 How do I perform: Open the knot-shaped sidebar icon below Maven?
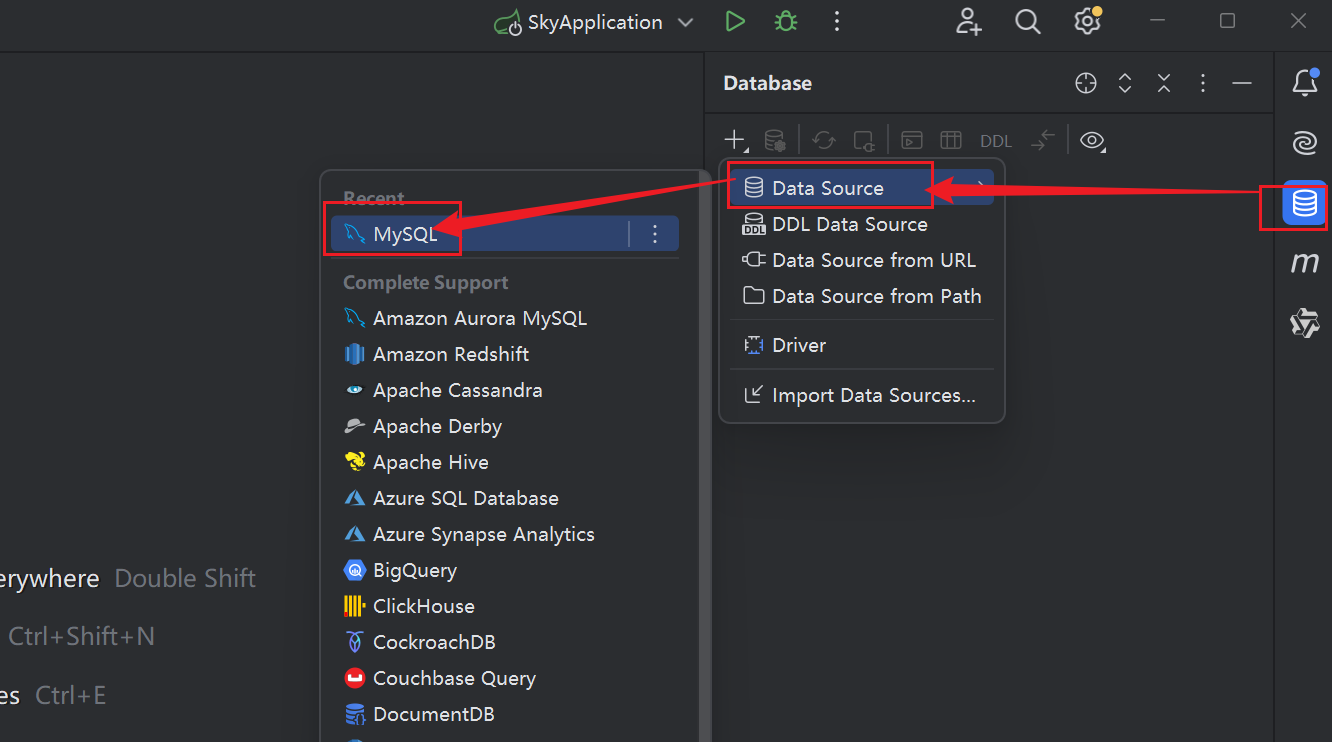tap(1305, 323)
